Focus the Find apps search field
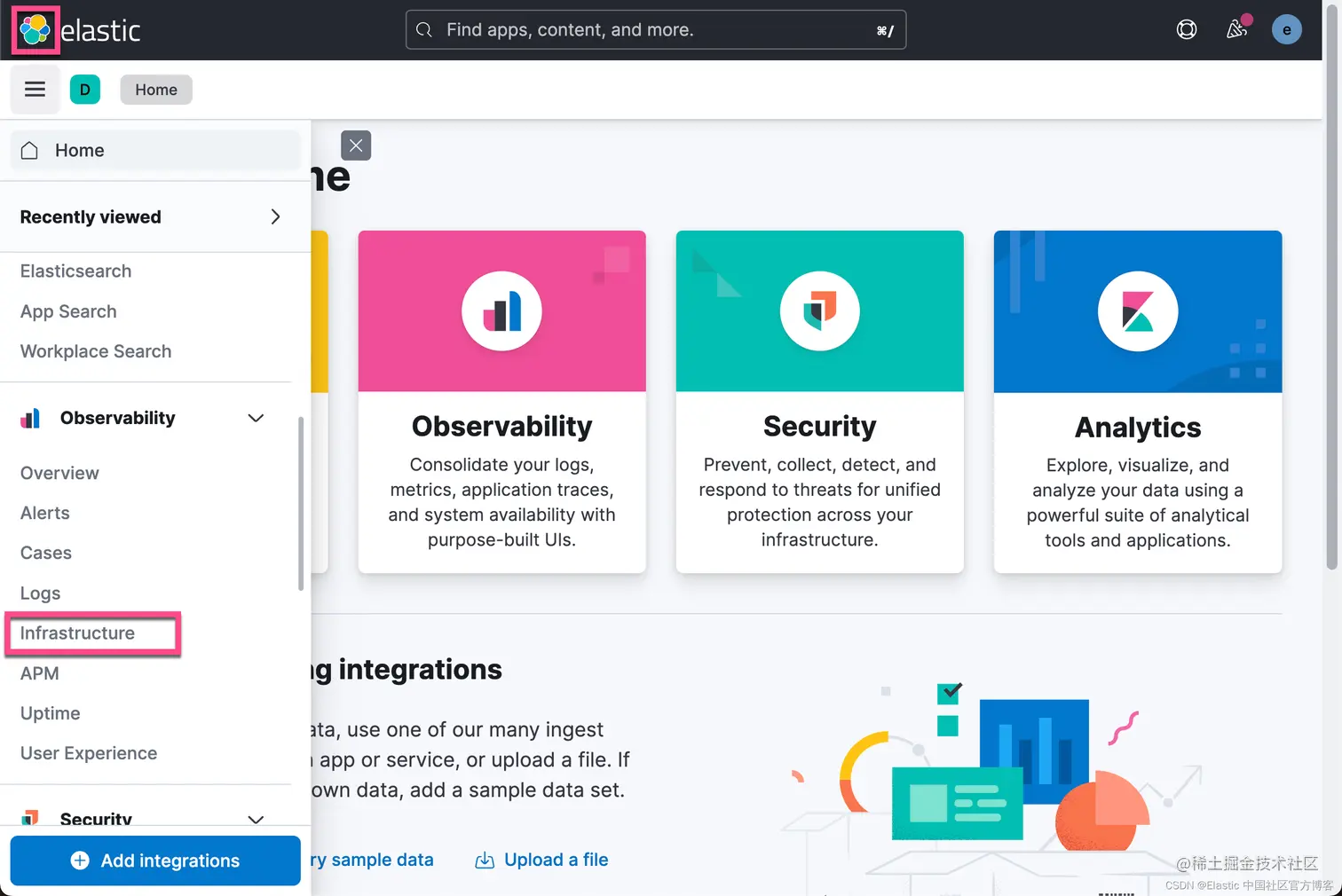 pos(656,29)
